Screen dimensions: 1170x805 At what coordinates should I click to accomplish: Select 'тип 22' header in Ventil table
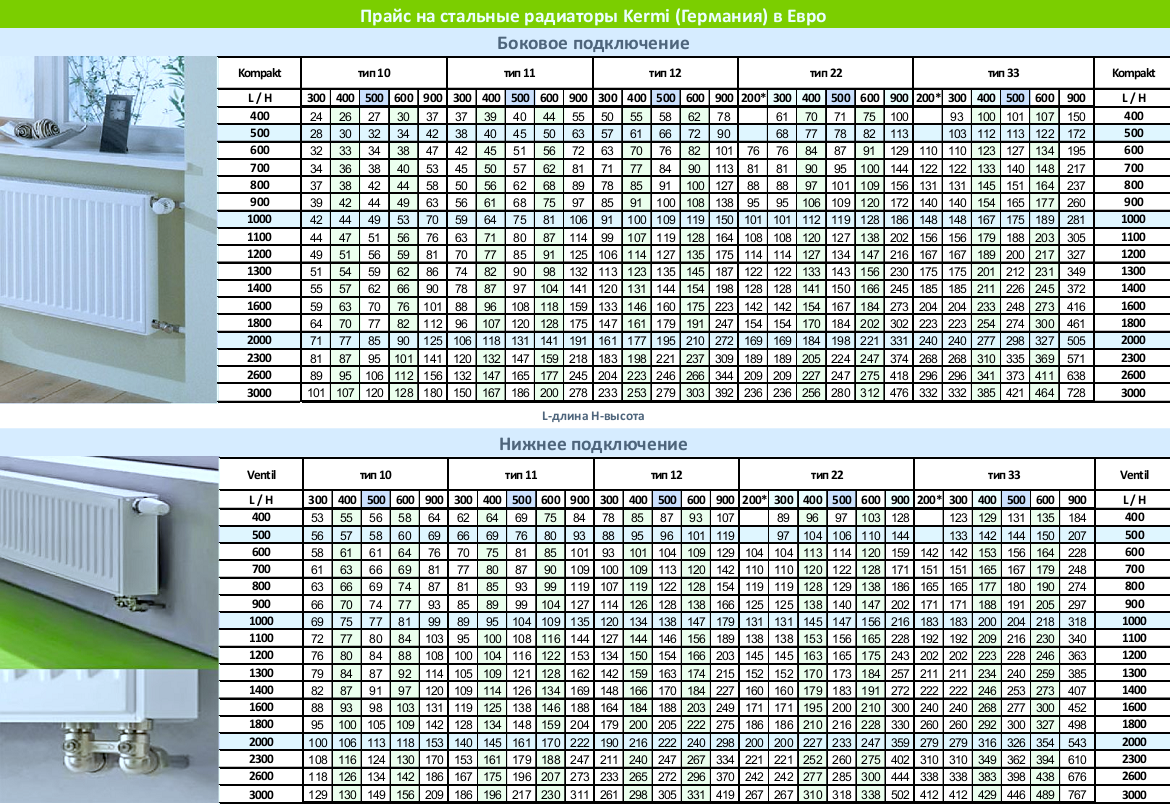coord(826,475)
